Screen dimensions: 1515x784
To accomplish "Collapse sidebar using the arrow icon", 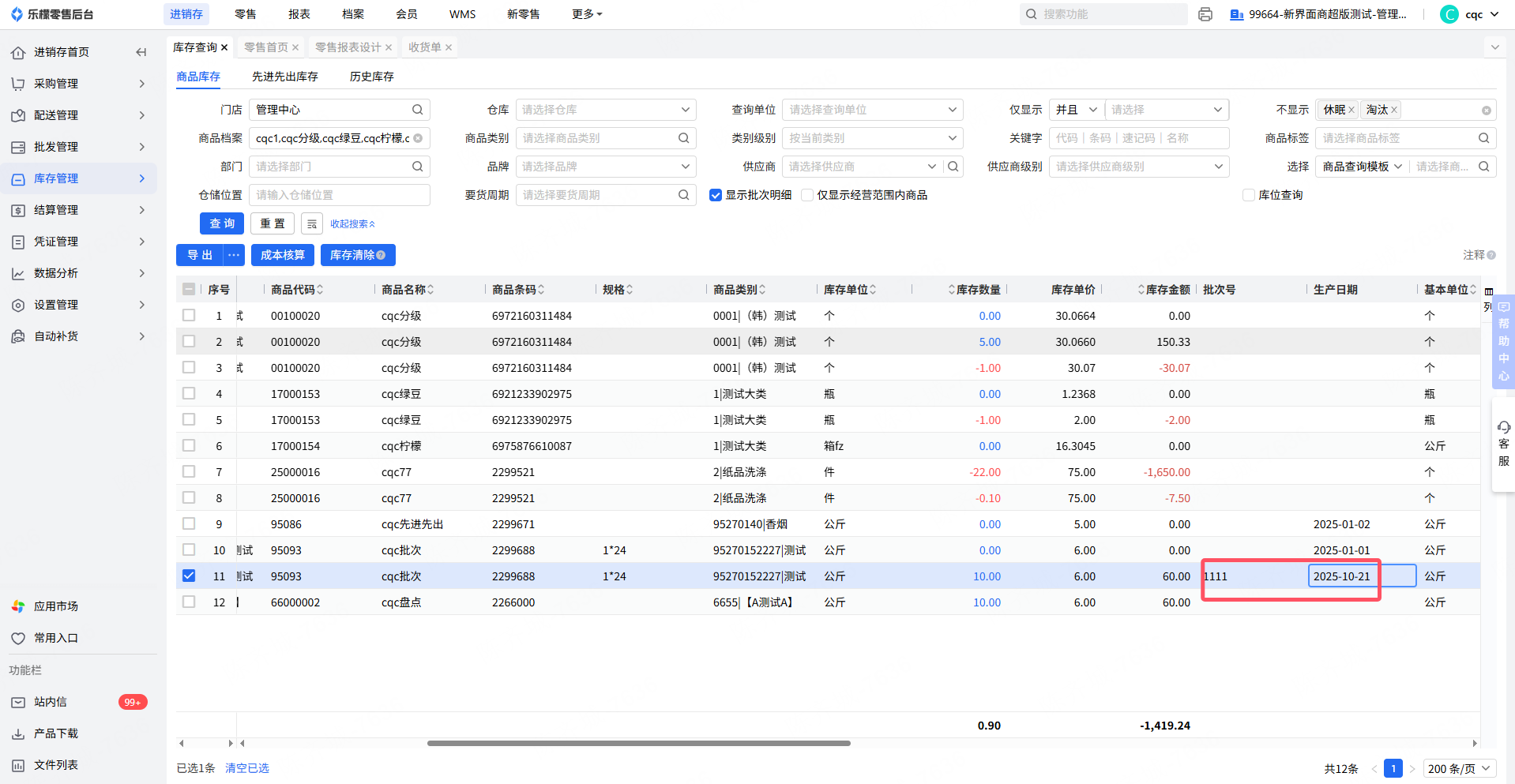I will click(x=141, y=52).
